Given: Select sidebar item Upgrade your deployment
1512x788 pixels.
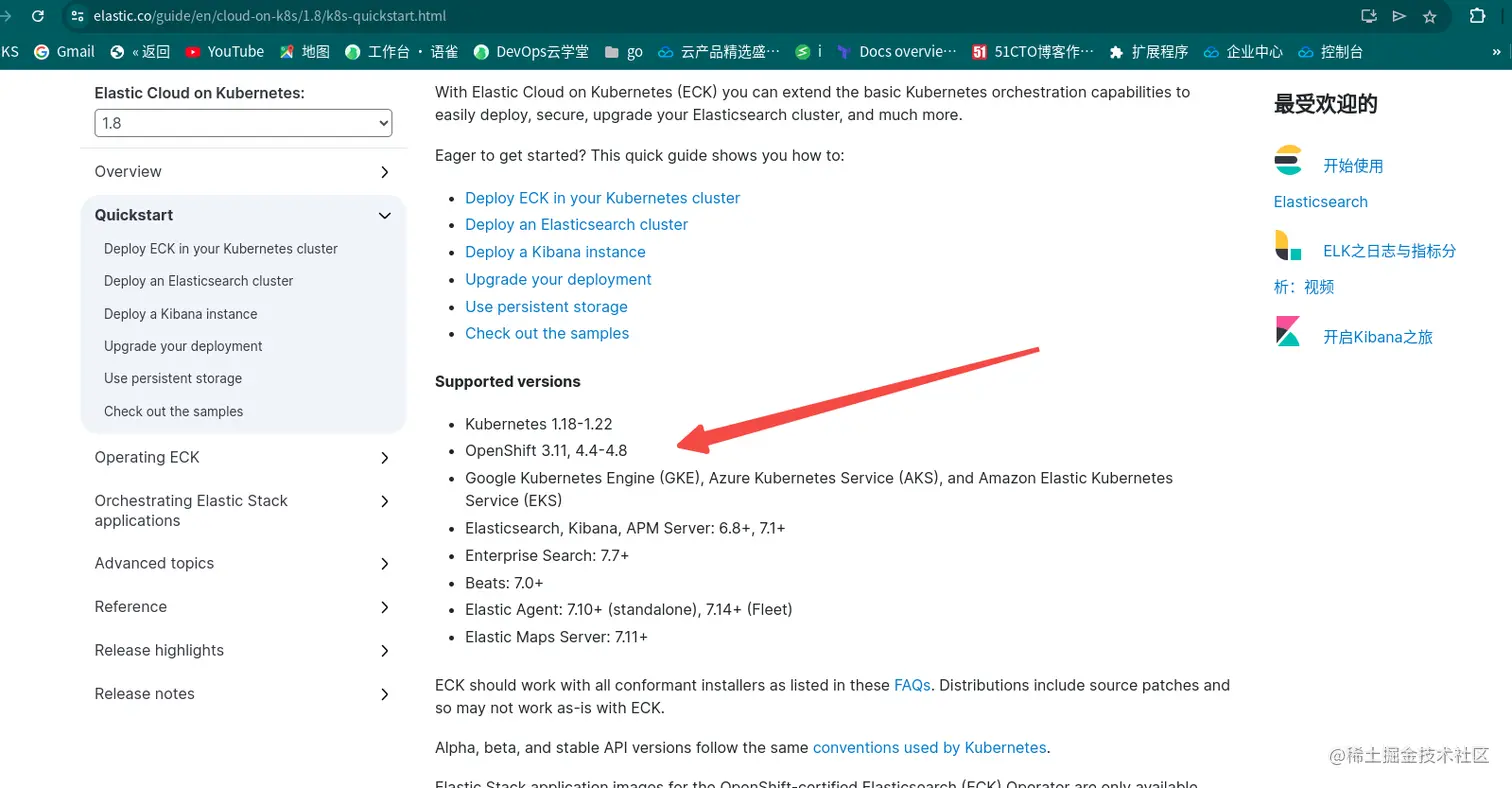Looking at the screenshot, I should [183, 346].
